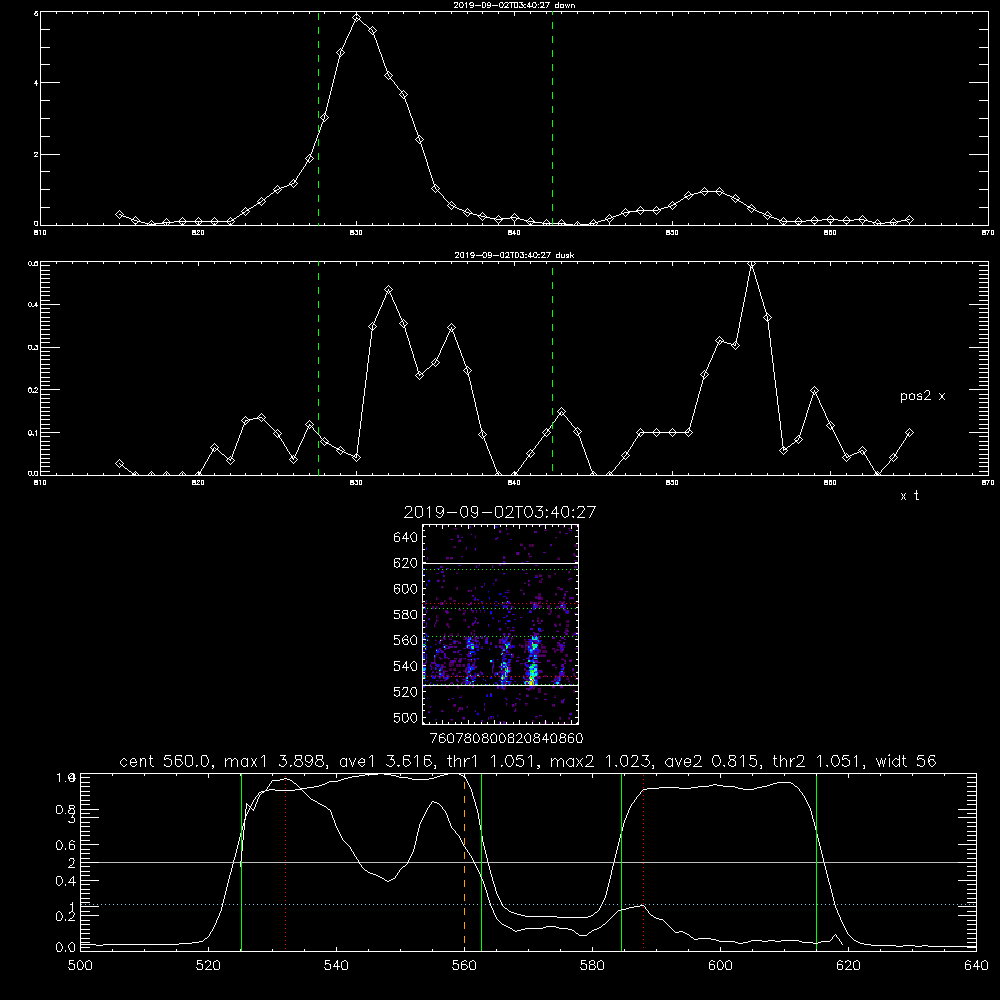Click the dotted blue threshold line in bottom plot
This screenshot has height=1000, width=1000.
pyautogui.click(x=528, y=904)
